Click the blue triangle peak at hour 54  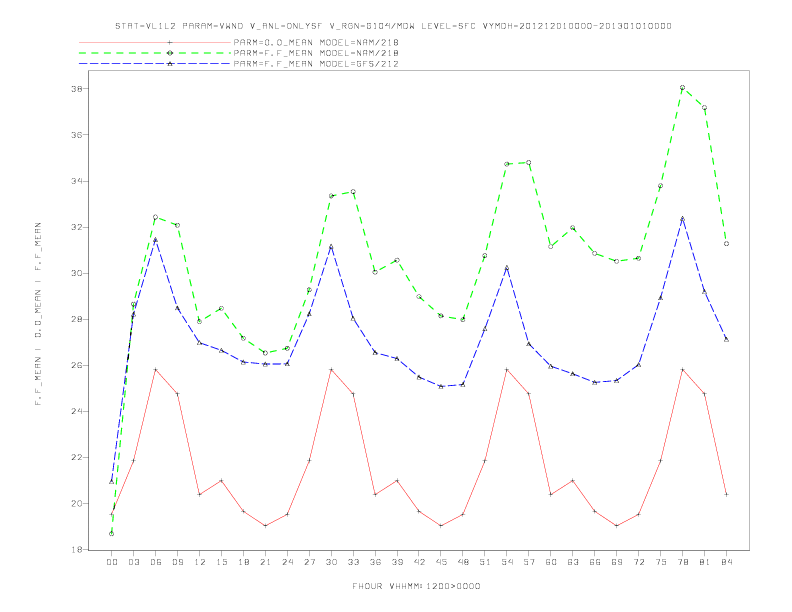tap(507, 268)
